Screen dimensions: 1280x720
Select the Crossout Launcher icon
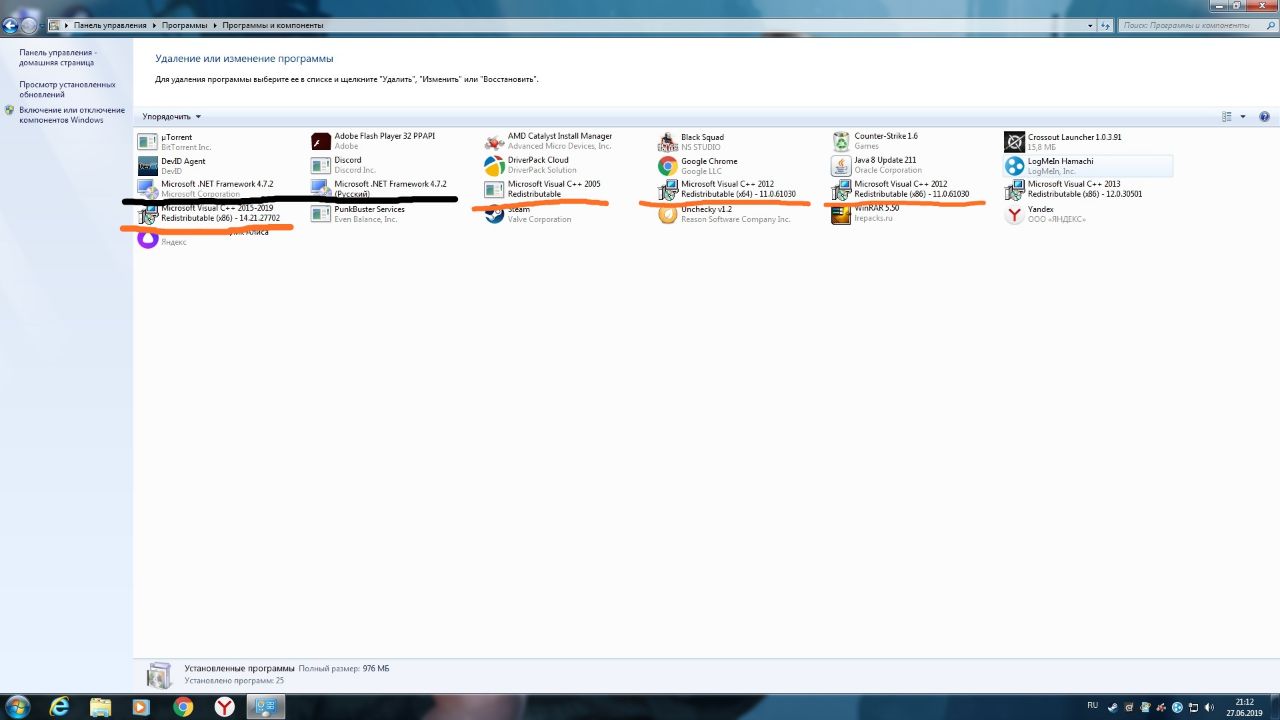(1015, 142)
